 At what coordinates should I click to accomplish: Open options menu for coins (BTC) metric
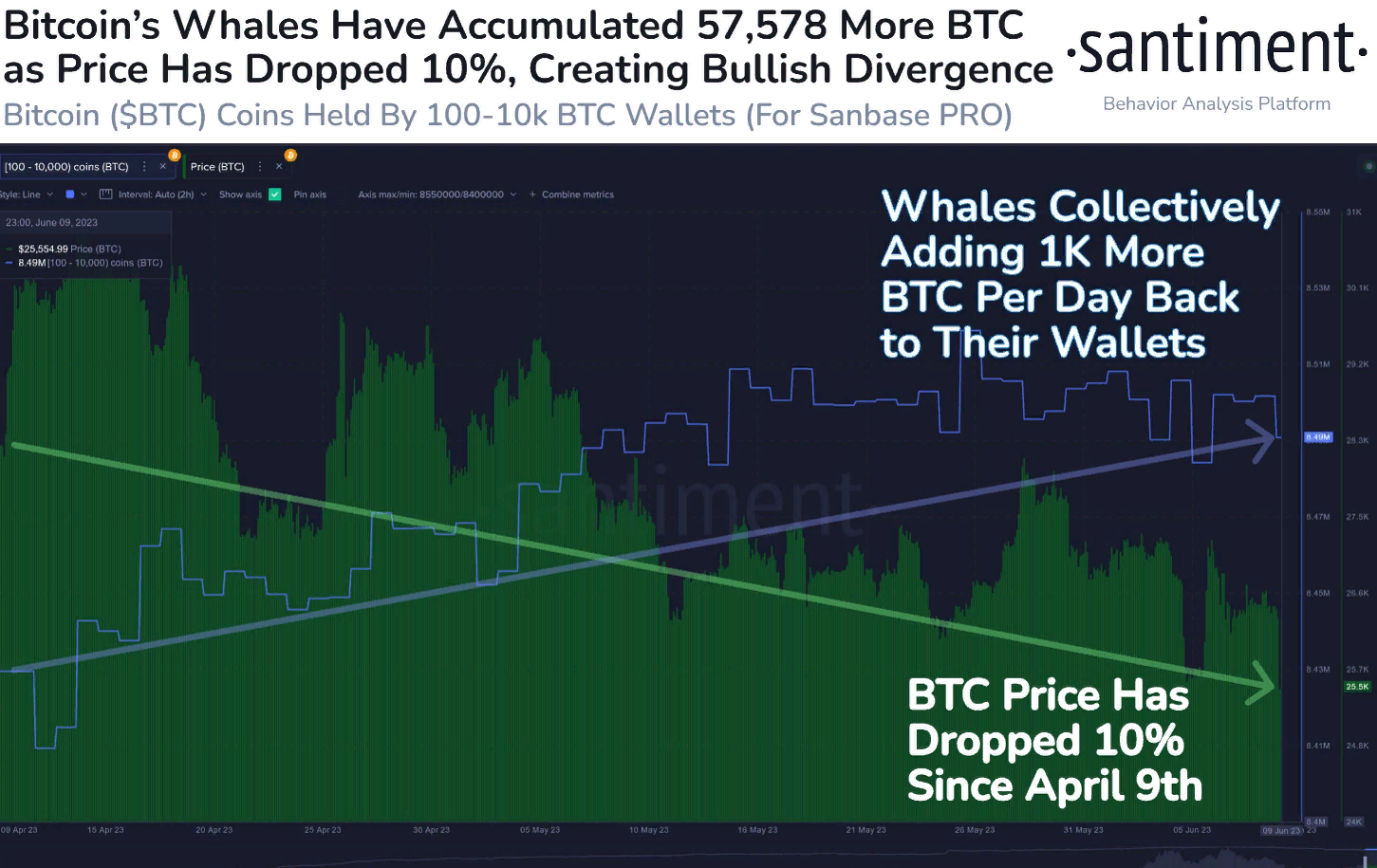point(144,166)
